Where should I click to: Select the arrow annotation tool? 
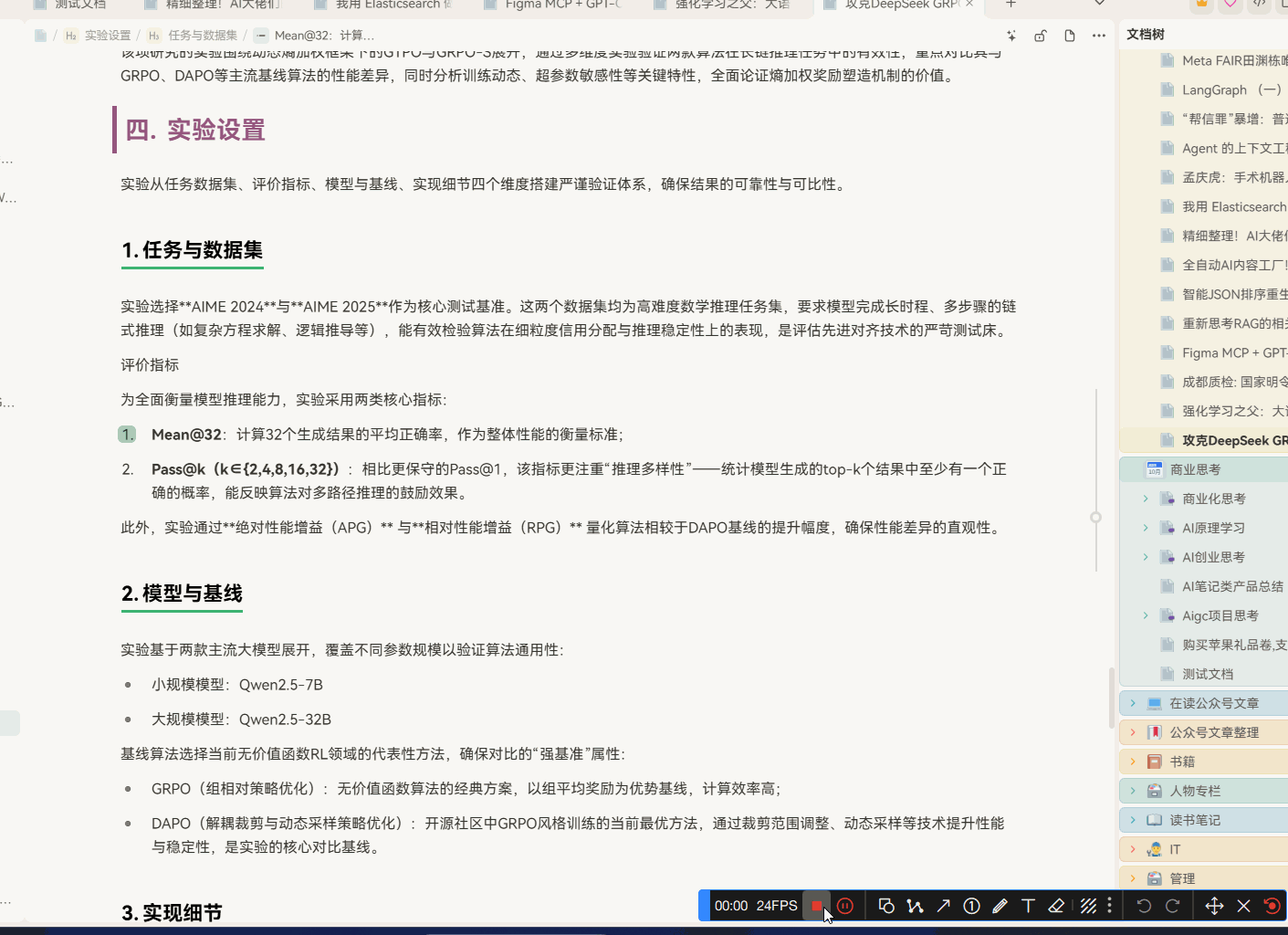coord(943,905)
